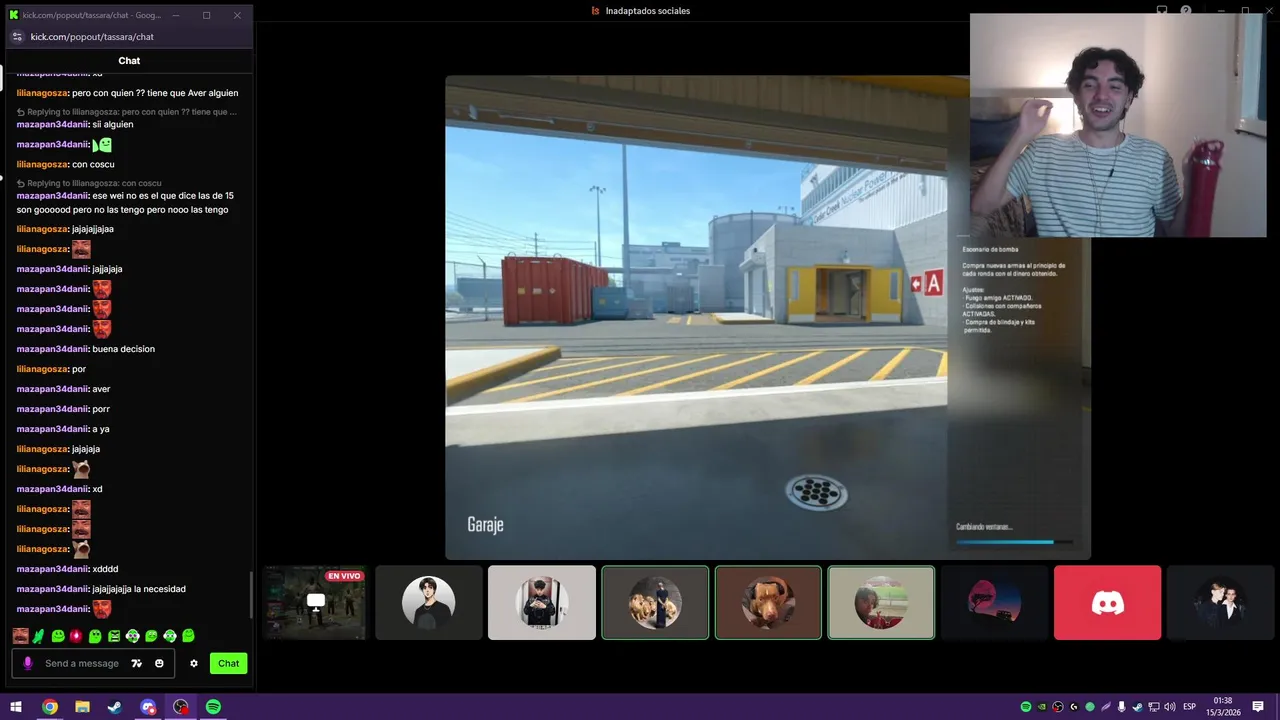Open volume control in system tray
1280x720 pixels.
tap(1169, 707)
